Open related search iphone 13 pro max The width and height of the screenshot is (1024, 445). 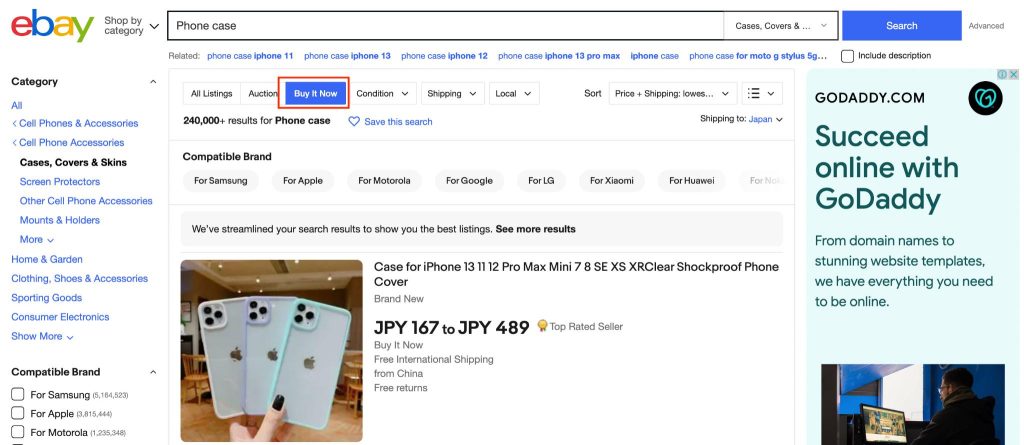(x=559, y=56)
